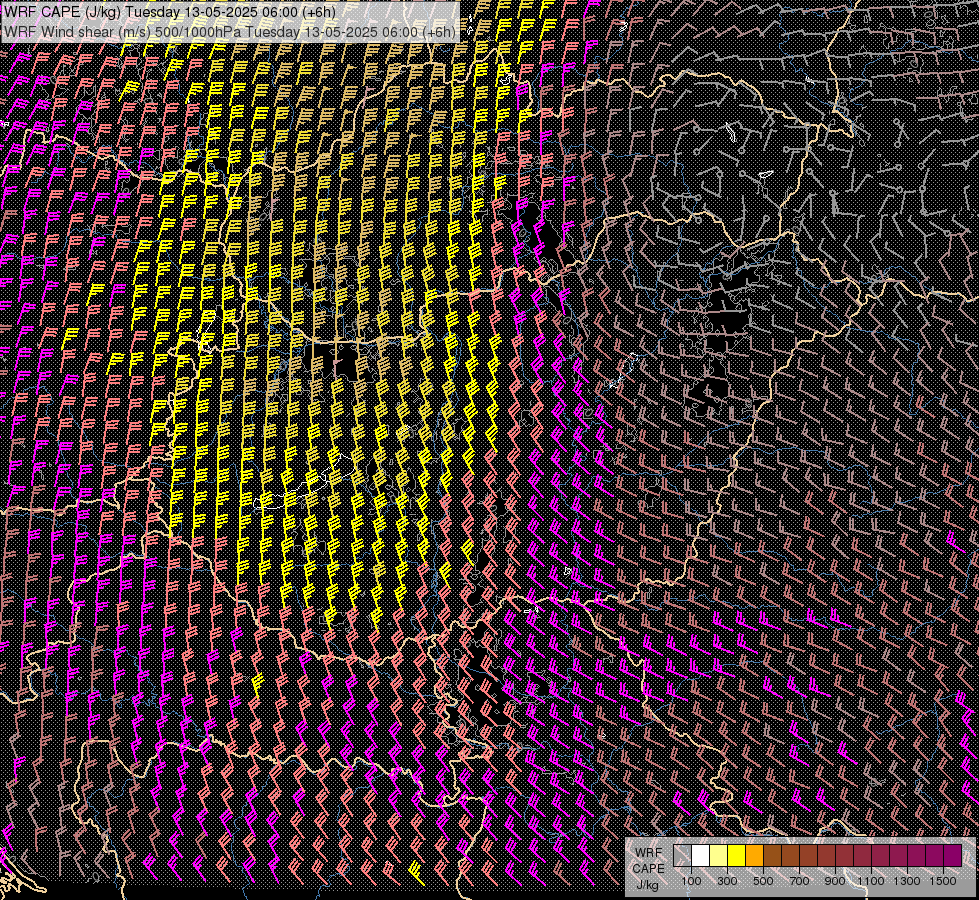Select the pale yellow legend swatch

pos(719,856)
